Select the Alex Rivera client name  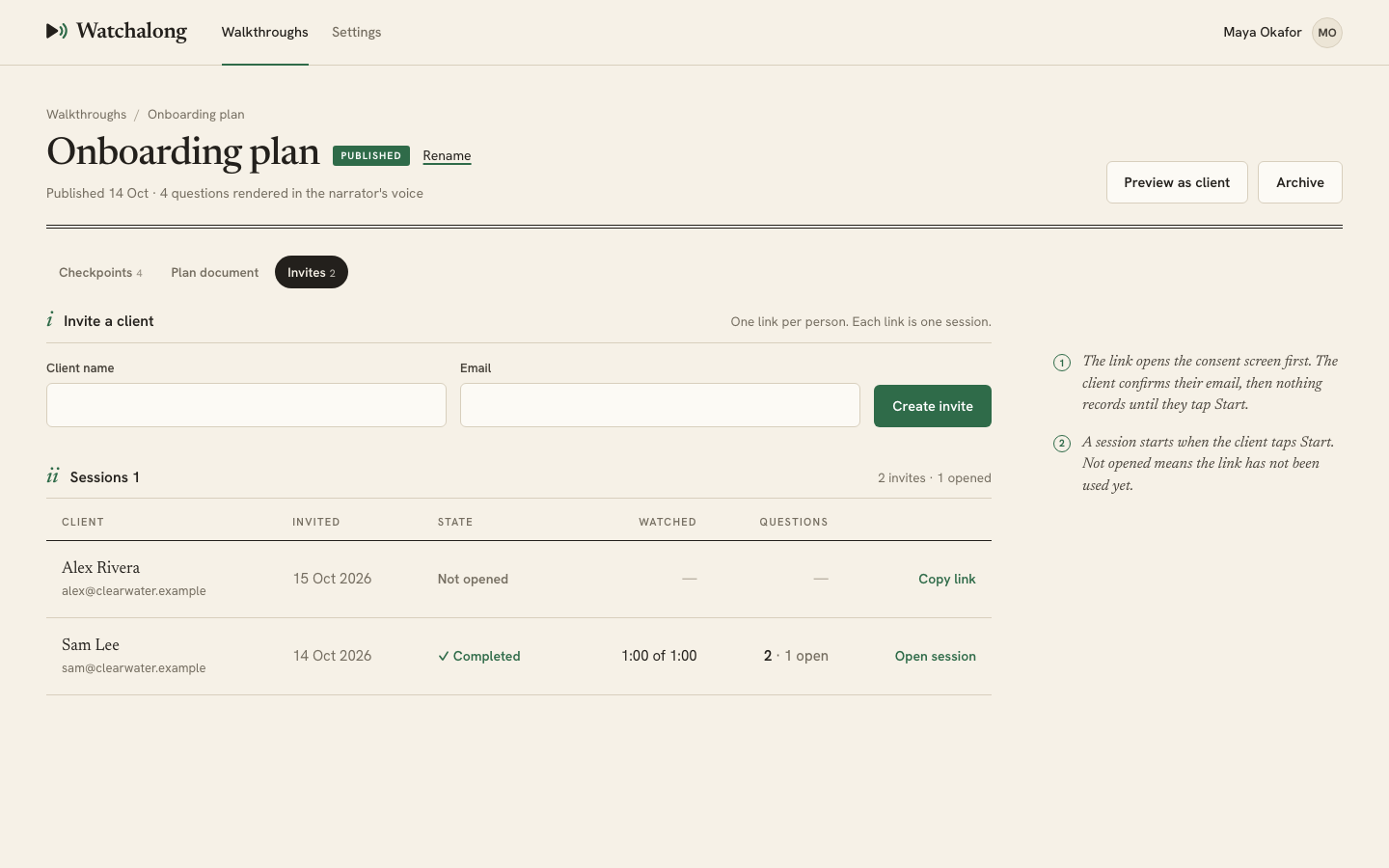pyautogui.click(x=101, y=567)
